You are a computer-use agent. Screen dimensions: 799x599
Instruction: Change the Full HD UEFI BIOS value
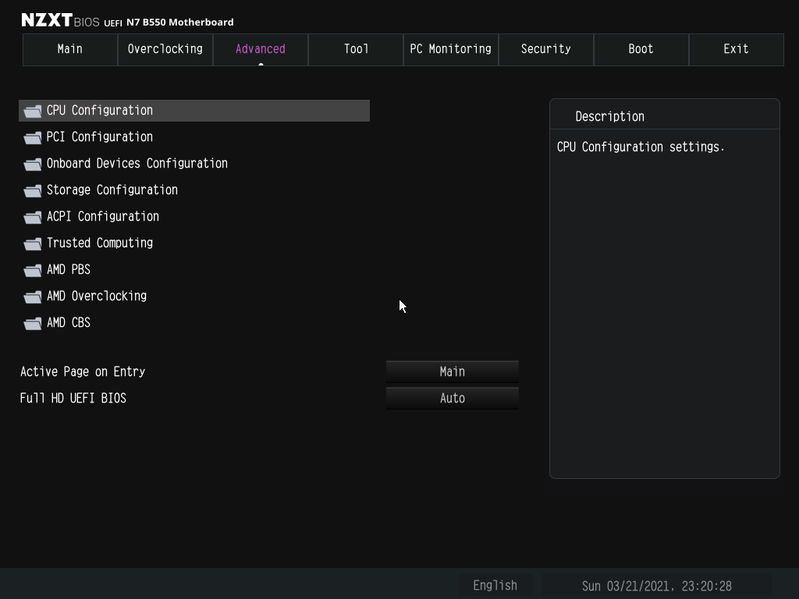click(x=452, y=398)
